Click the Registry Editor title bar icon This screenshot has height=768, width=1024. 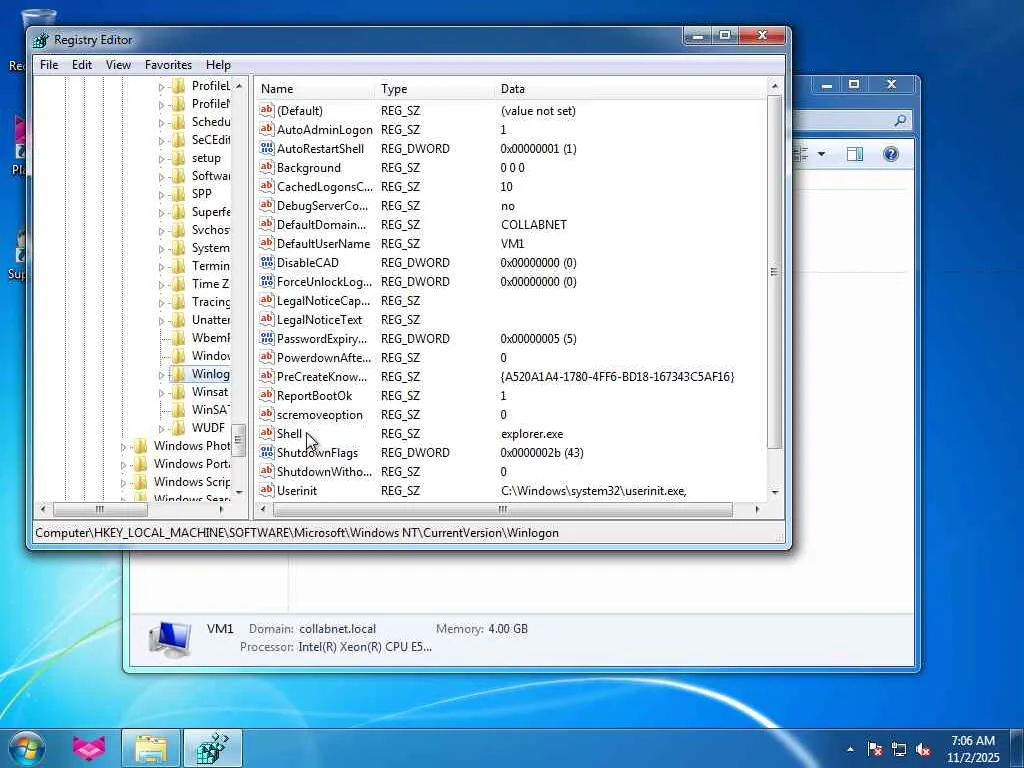click(x=40, y=40)
